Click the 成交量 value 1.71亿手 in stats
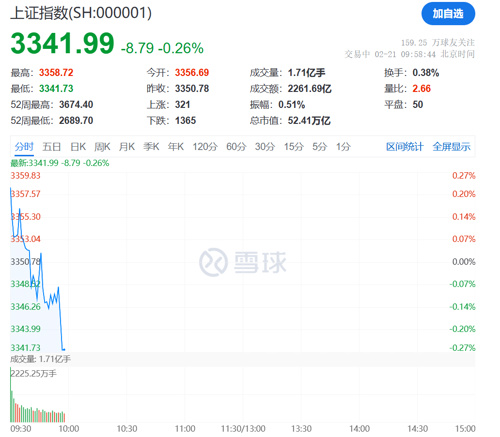This screenshot has height=437, width=500. [307, 73]
